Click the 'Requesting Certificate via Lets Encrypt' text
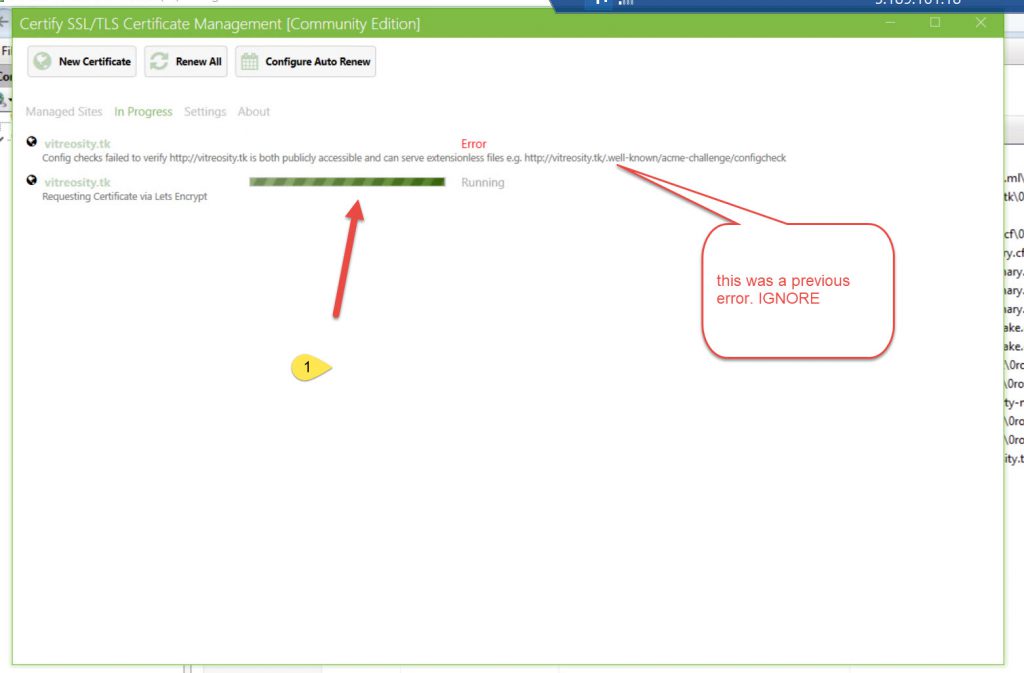 click(125, 197)
